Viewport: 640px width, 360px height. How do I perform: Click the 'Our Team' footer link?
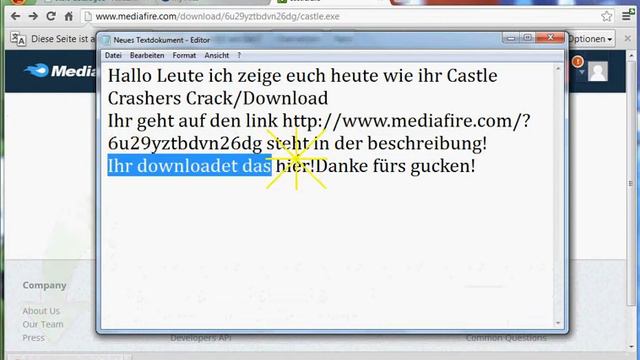(x=43, y=324)
